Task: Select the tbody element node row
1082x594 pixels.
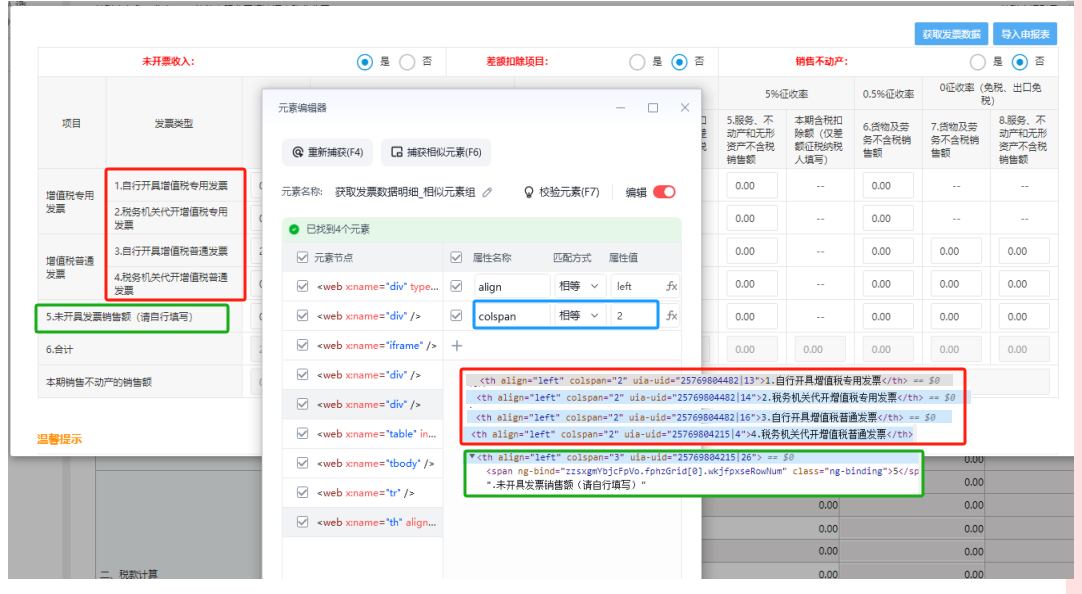Action: tap(375, 464)
